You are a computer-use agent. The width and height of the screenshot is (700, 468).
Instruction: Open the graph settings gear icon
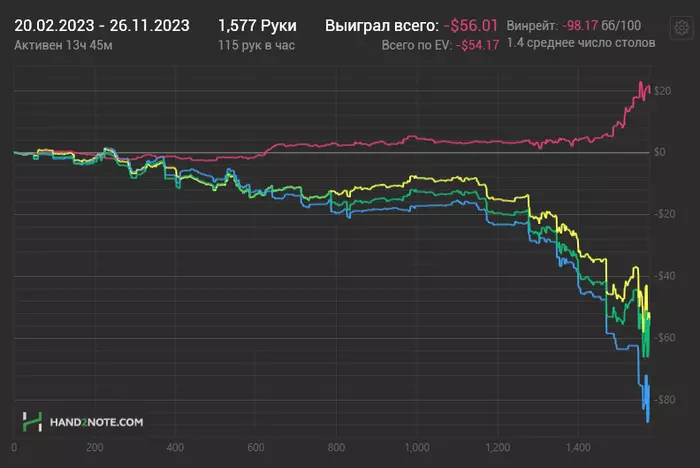(x=681, y=28)
